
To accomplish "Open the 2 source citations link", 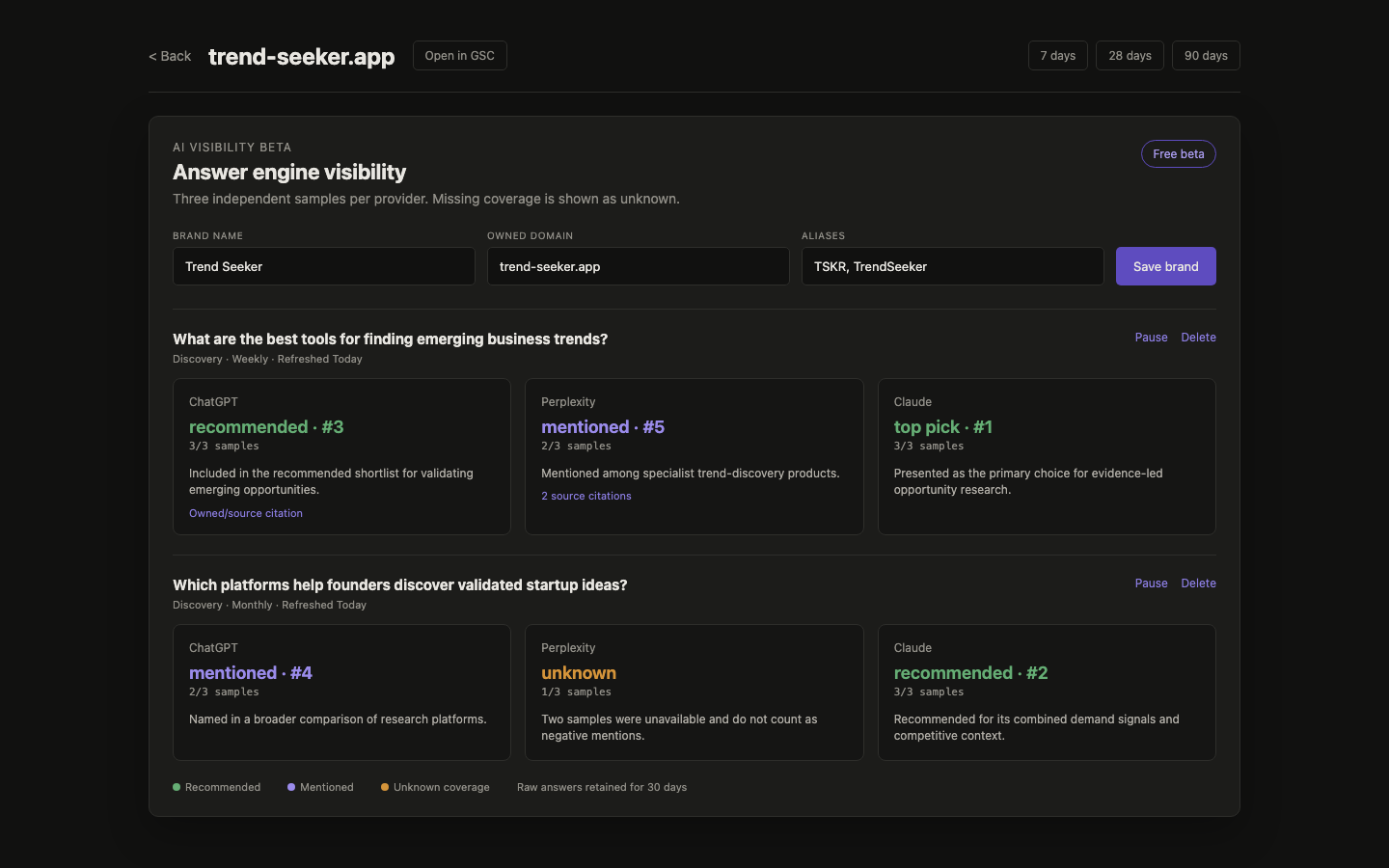I will (586, 496).
